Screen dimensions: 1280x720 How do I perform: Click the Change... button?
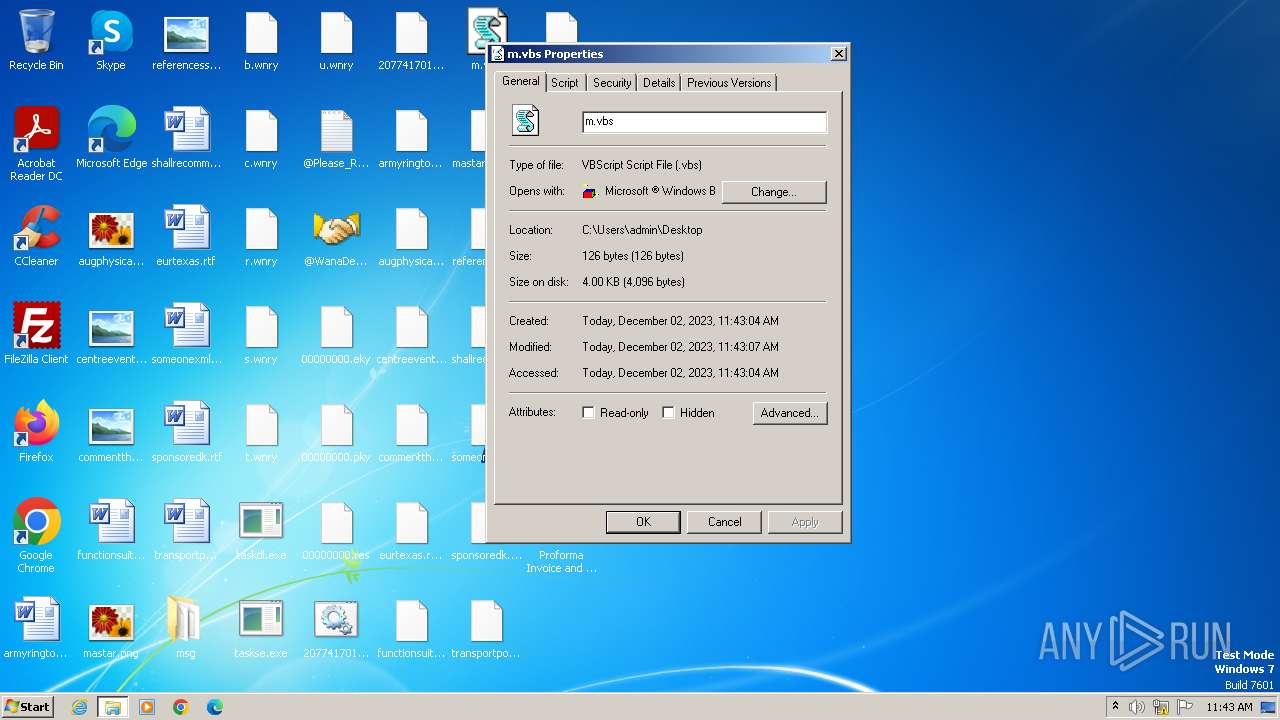774,192
